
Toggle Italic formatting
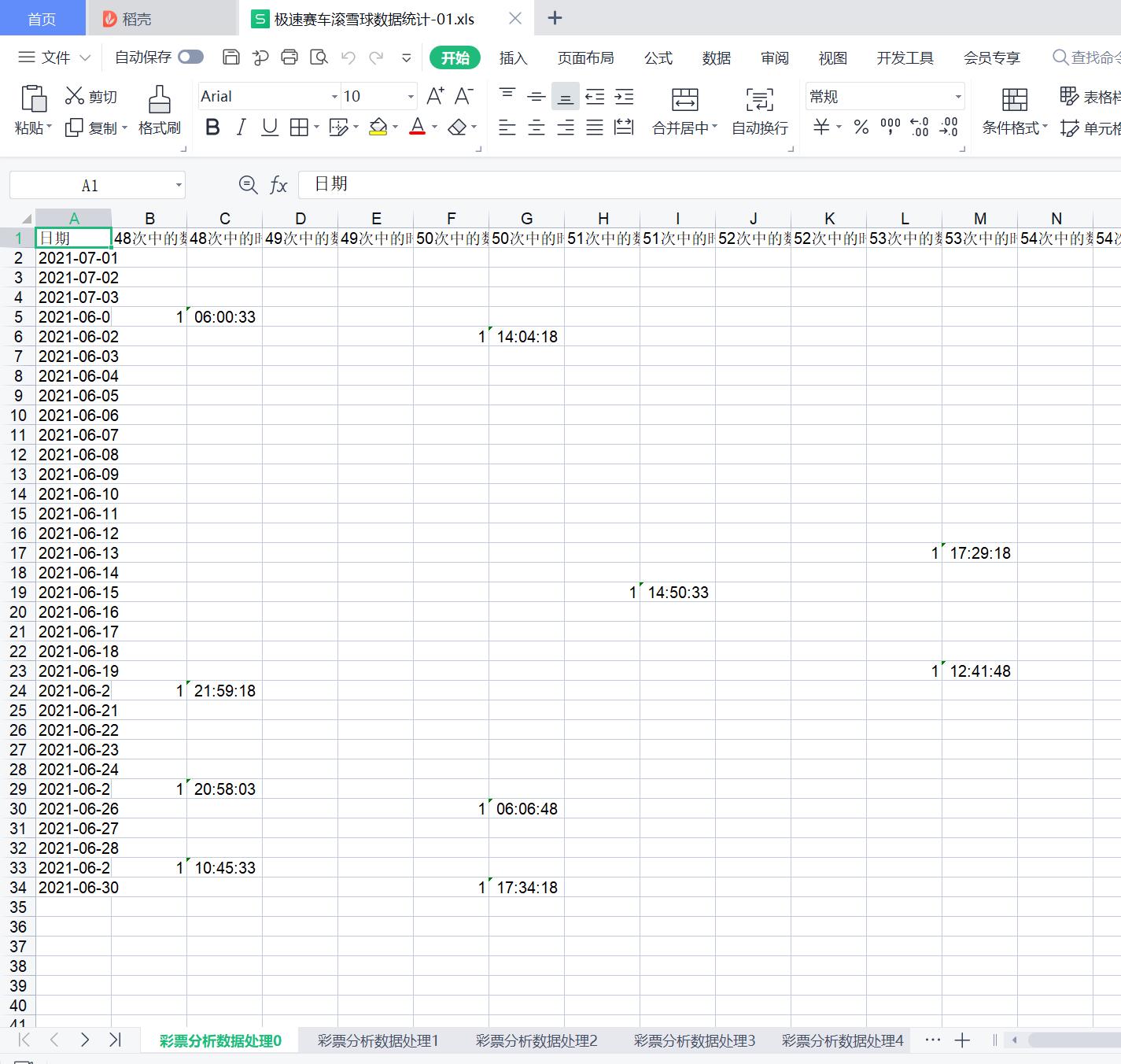tap(241, 127)
